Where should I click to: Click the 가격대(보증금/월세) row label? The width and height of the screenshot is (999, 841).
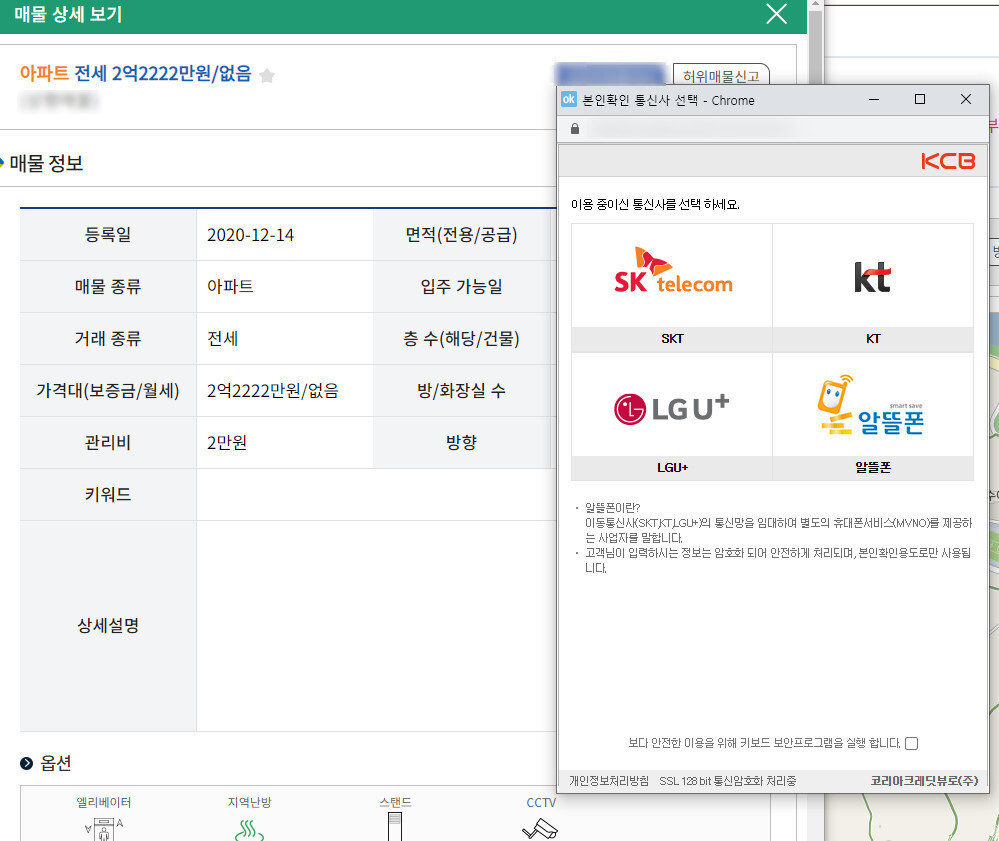click(108, 391)
